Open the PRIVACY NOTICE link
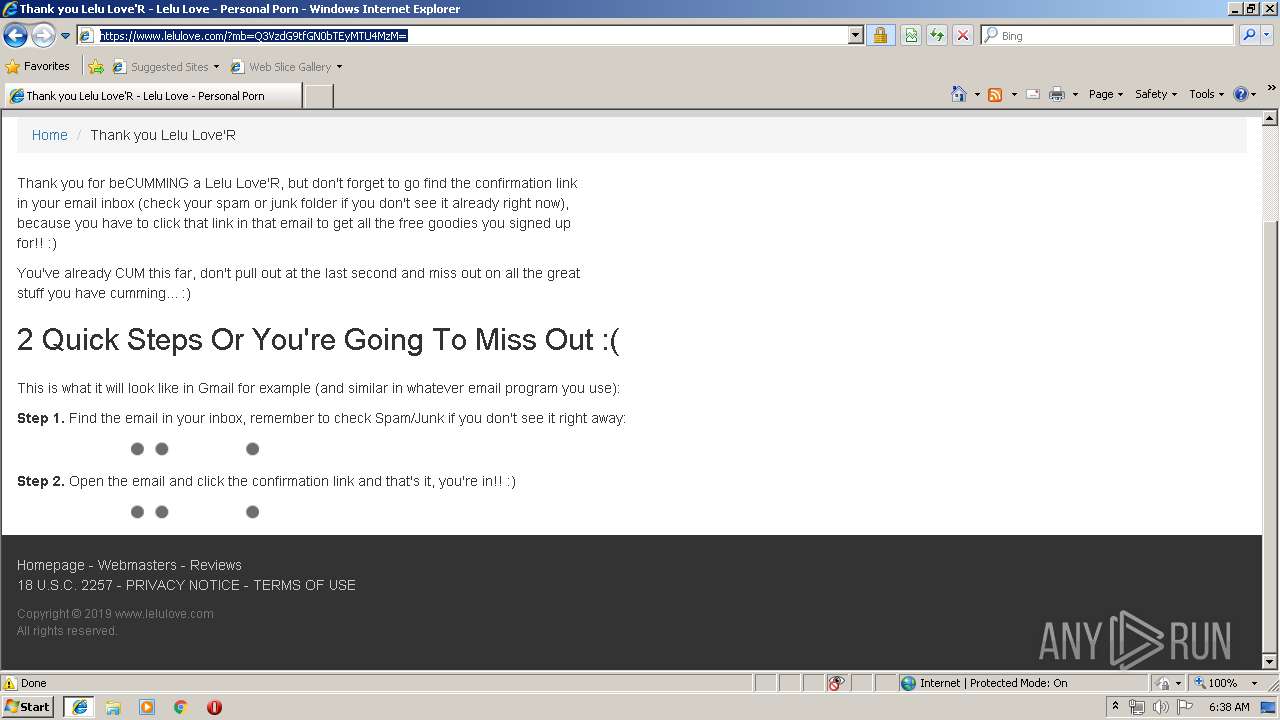 (x=183, y=585)
